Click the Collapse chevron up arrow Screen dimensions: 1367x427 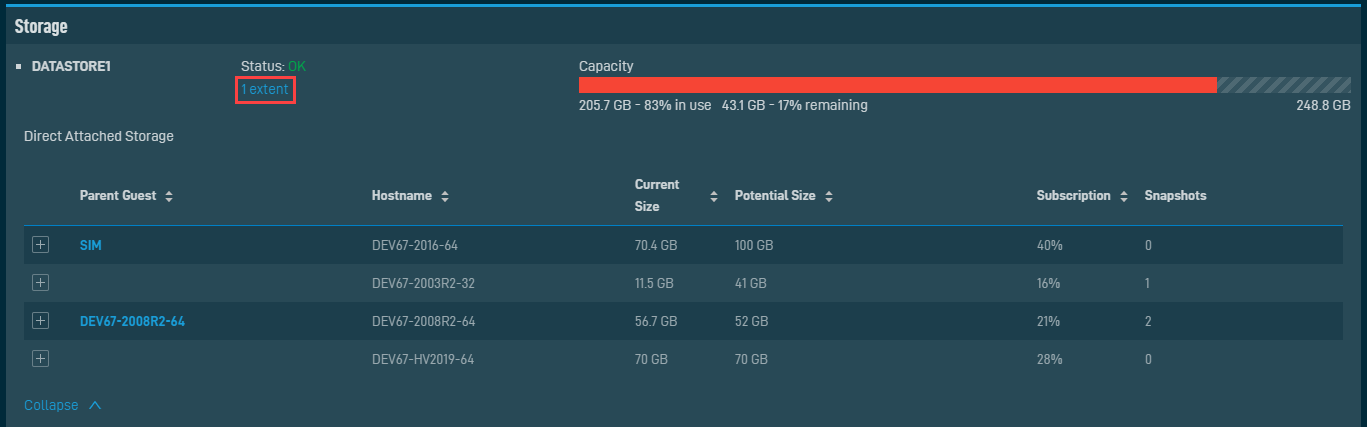click(95, 405)
